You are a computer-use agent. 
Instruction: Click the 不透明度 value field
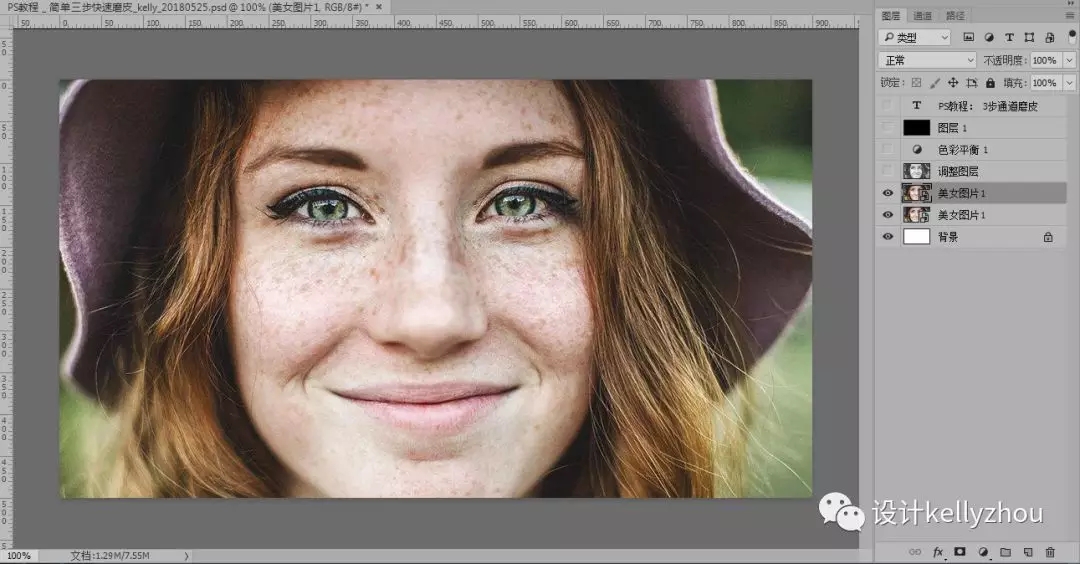point(1046,61)
